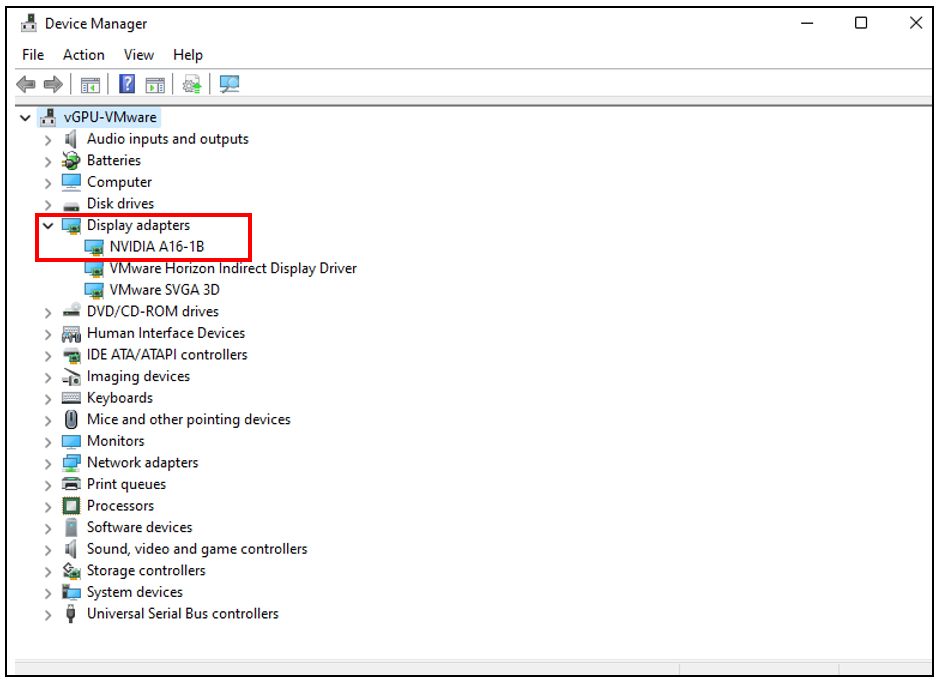Open the File menu
The height and width of the screenshot is (682, 940).
point(33,55)
